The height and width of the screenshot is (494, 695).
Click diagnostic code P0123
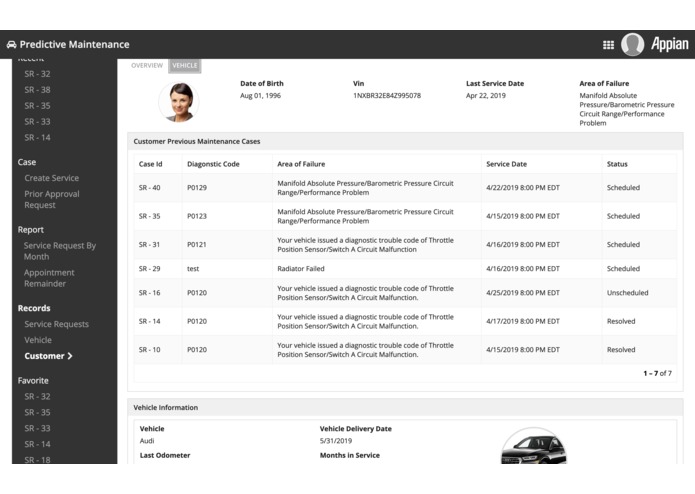coord(197,216)
